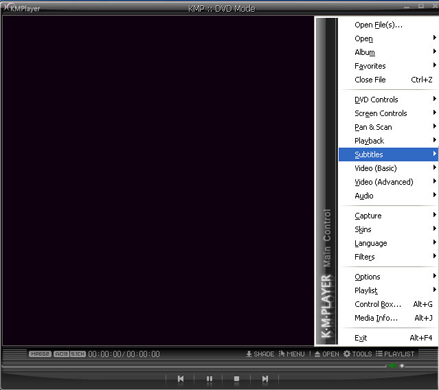This screenshot has width=439, height=390.
Task: Open the Filters submenu
Action: (388, 257)
